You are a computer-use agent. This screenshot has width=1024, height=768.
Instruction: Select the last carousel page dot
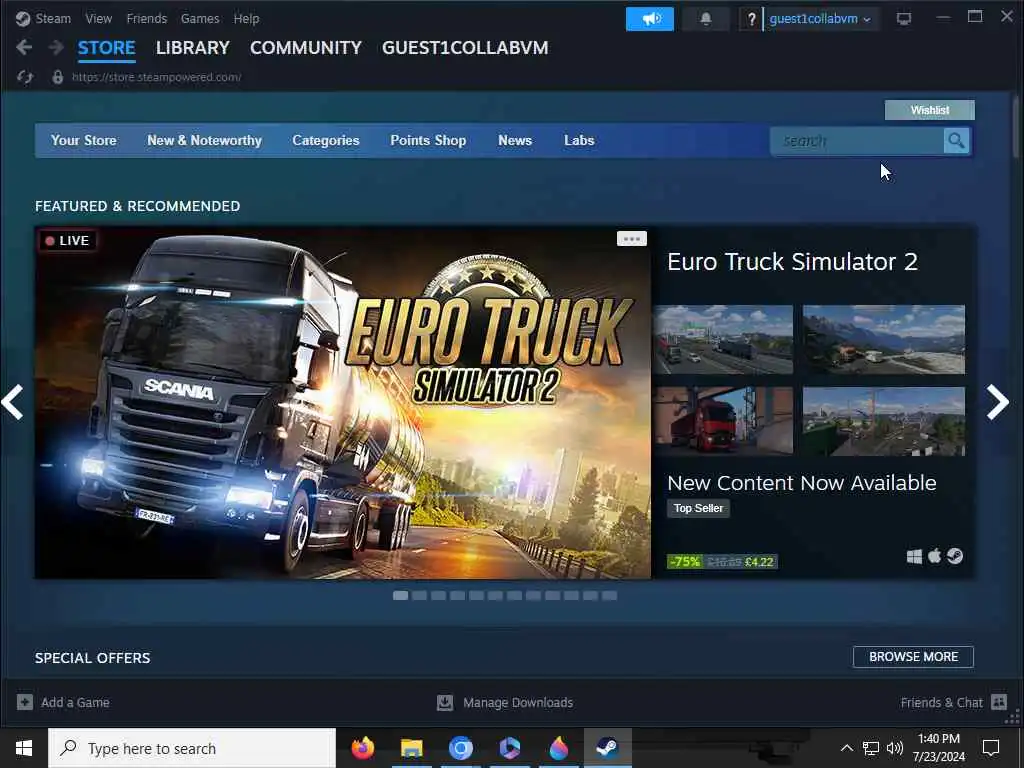click(609, 596)
